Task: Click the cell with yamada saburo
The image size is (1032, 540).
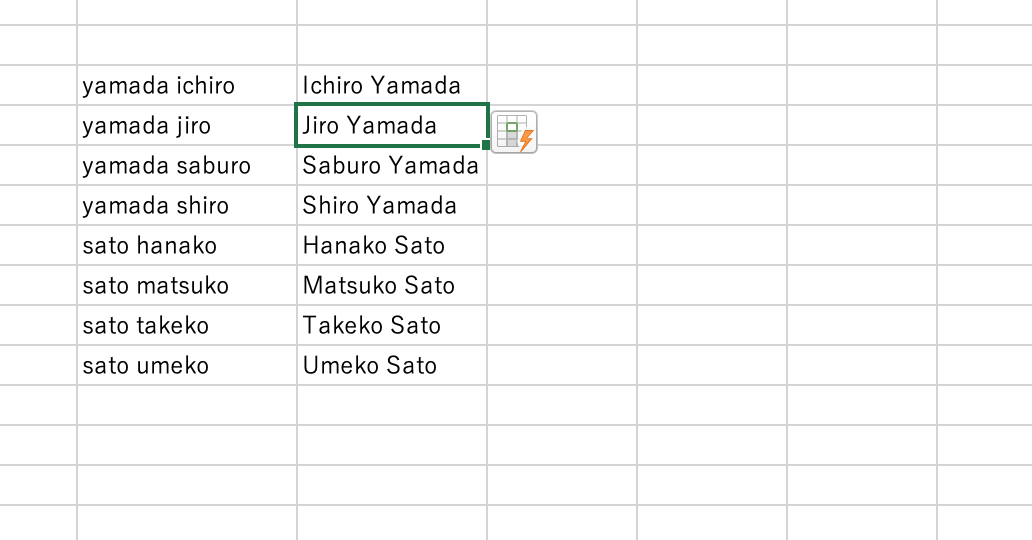Action: 186,166
